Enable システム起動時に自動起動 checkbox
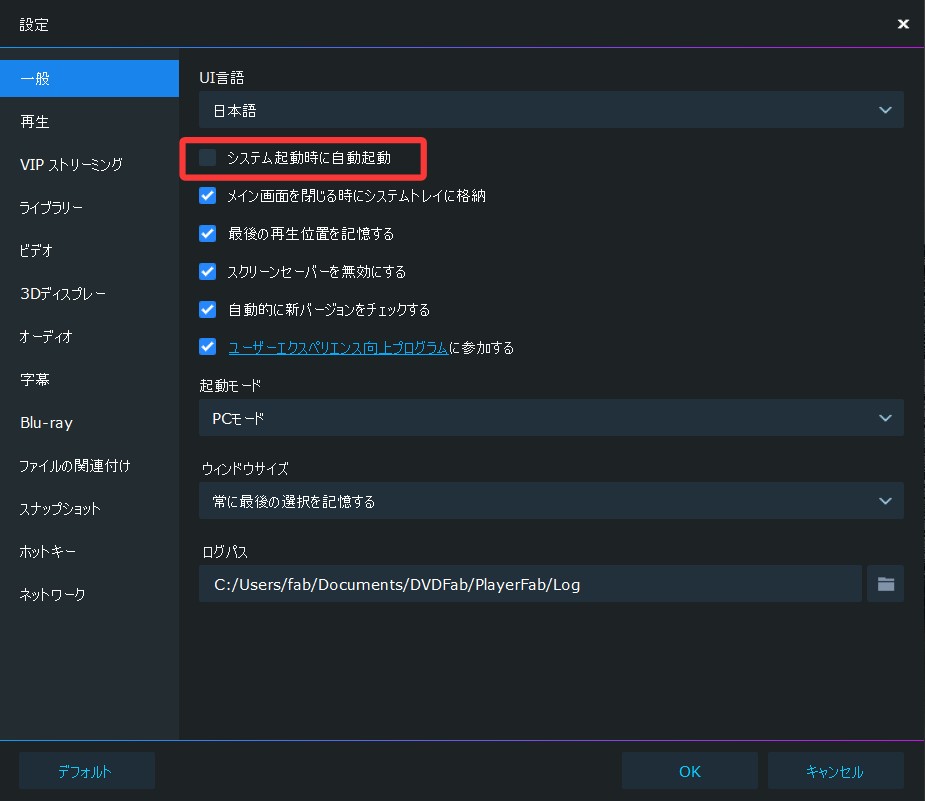925x801 pixels. point(208,158)
